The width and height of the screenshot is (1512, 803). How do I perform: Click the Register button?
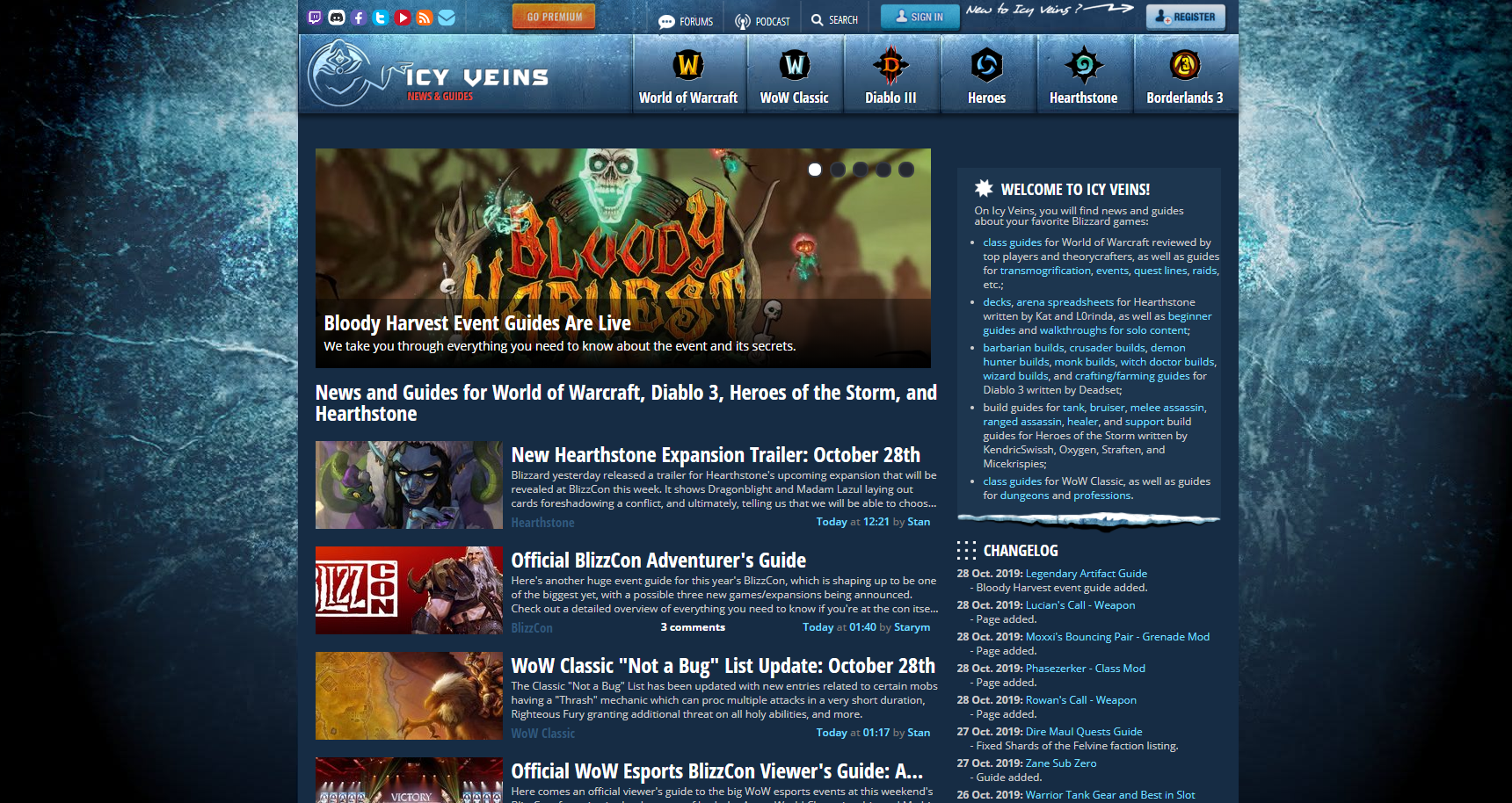tap(1186, 17)
